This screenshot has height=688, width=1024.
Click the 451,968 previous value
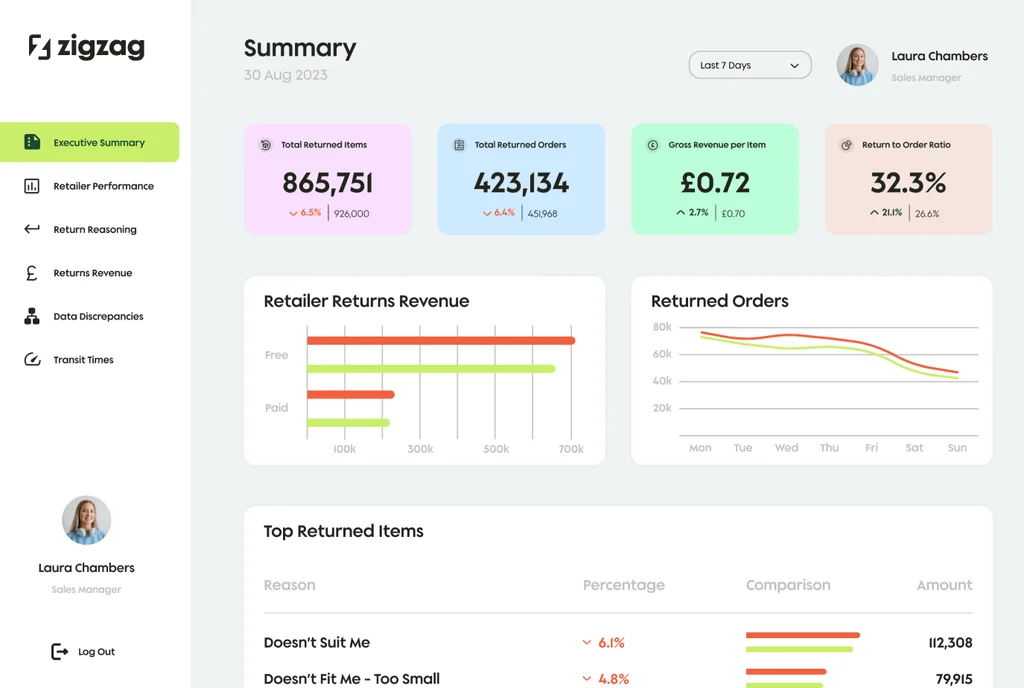[542, 213]
